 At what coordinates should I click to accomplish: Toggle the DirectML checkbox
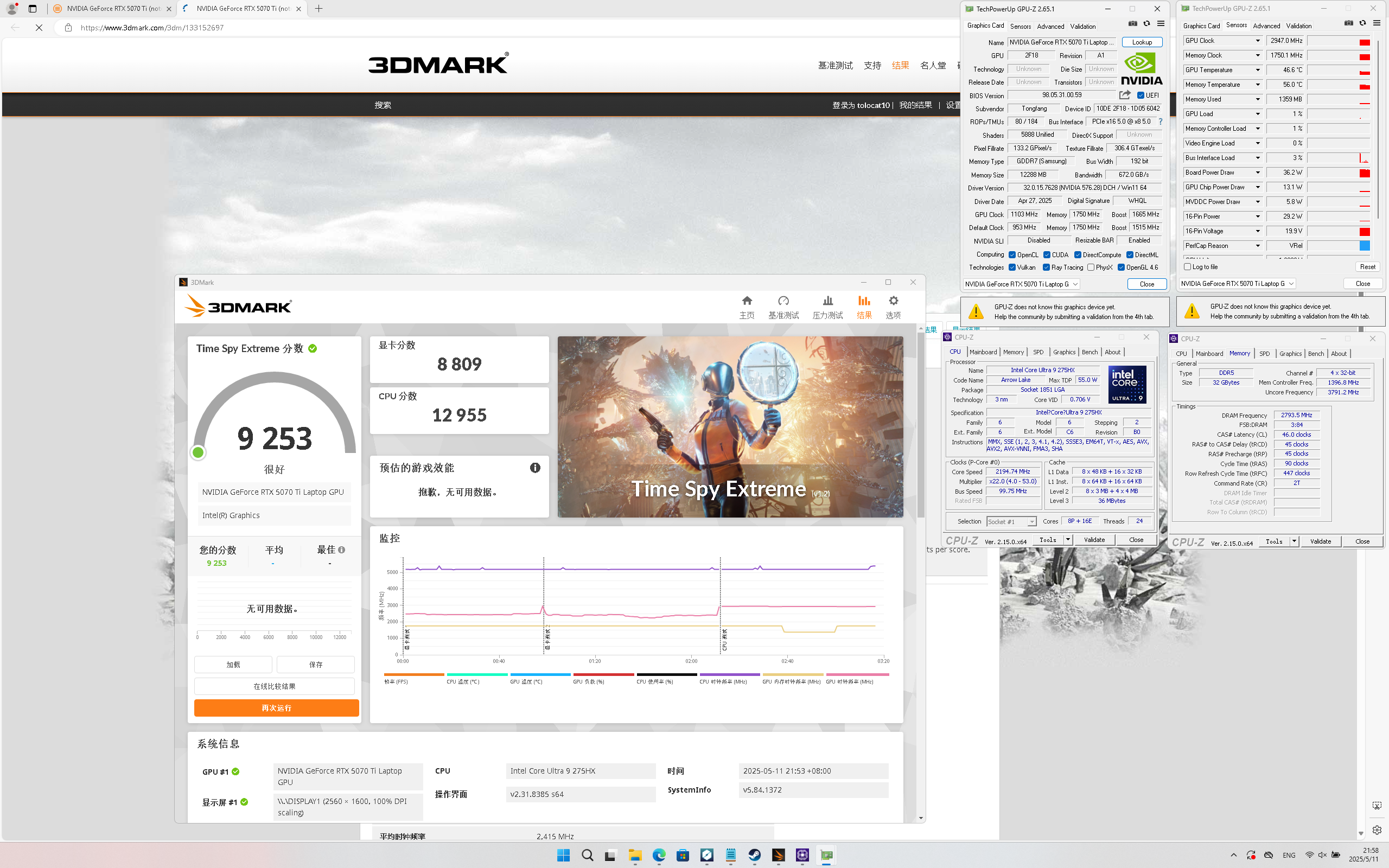click(1130, 255)
